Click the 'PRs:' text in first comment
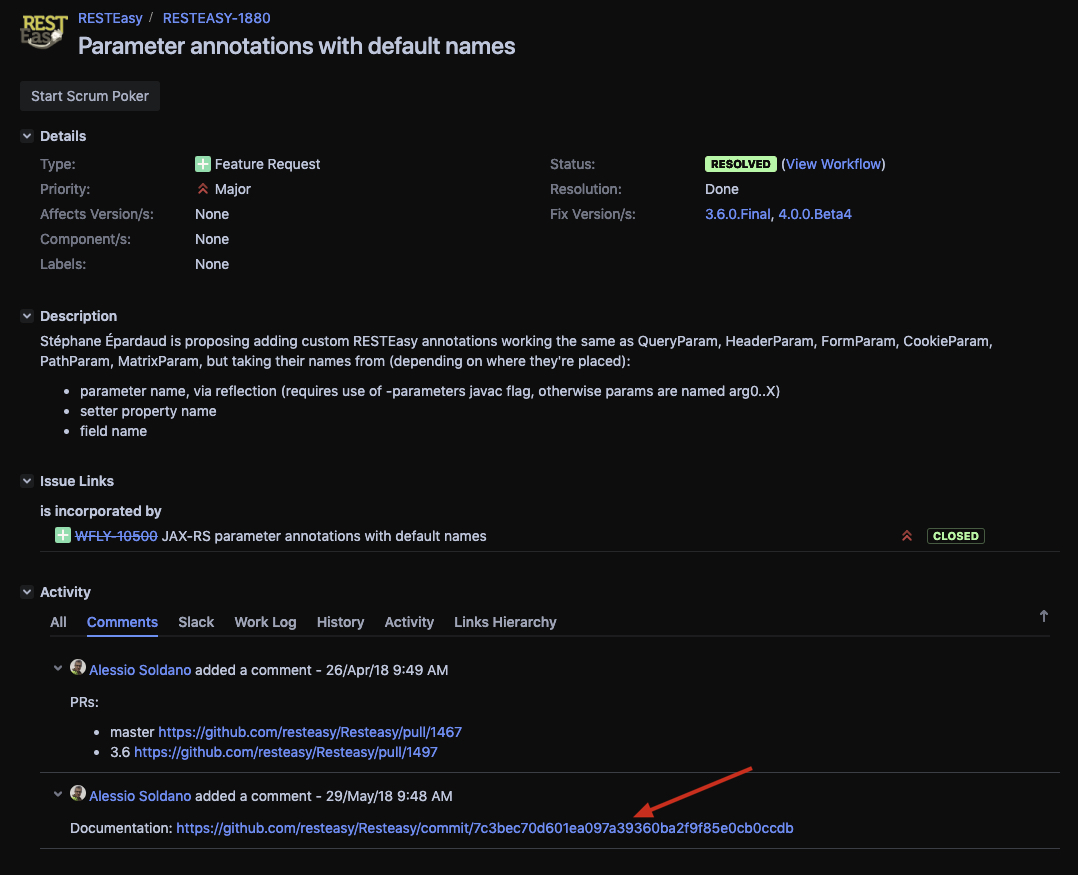This screenshot has height=875, width=1078. click(85, 702)
